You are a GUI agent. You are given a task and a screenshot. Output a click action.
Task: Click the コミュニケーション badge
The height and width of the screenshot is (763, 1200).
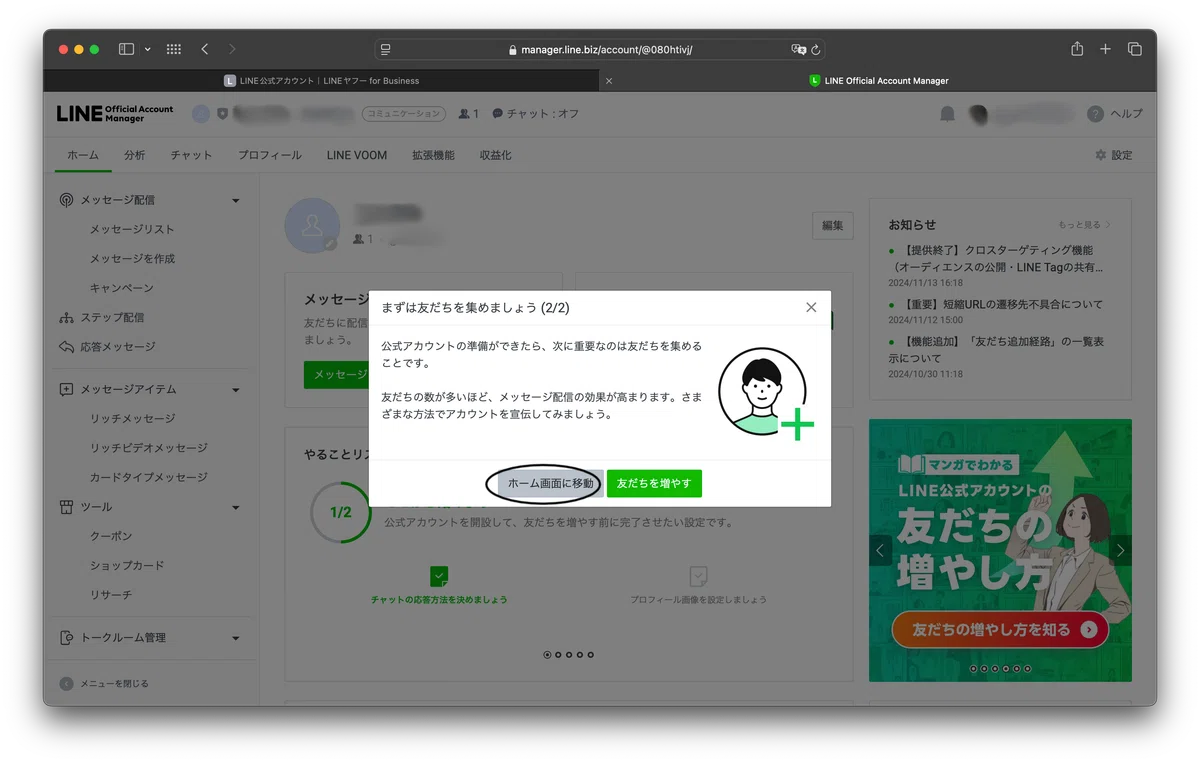[x=403, y=114]
